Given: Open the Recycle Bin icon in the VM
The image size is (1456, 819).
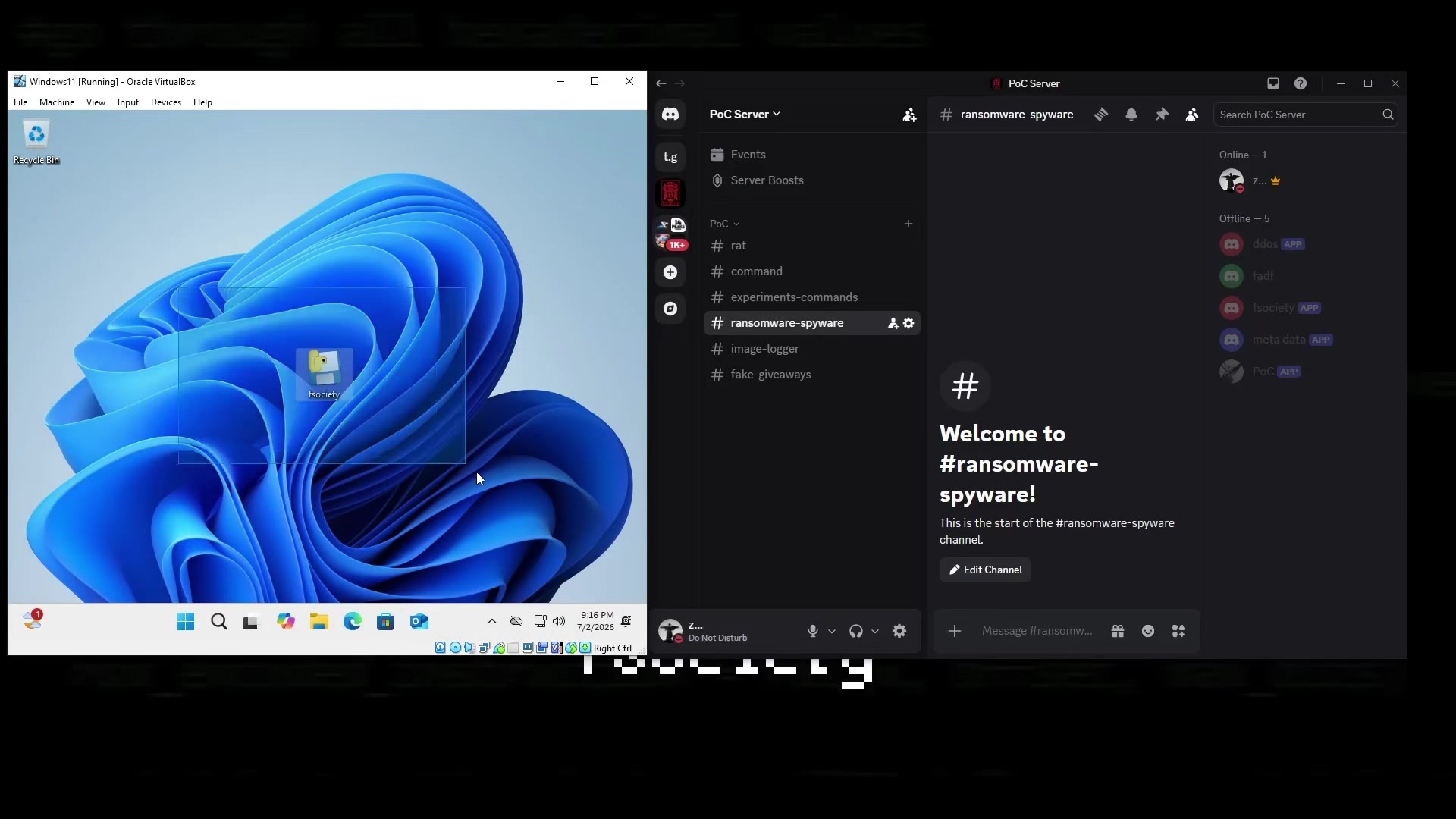Looking at the screenshot, I should click(x=36, y=143).
